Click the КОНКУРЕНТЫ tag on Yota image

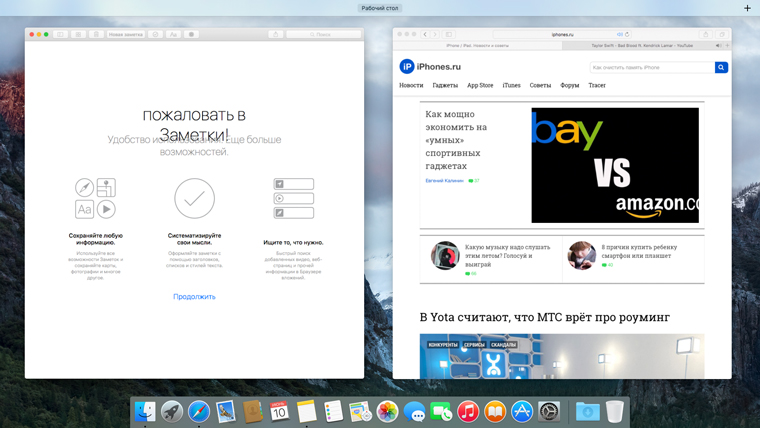[x=443, y=345]
